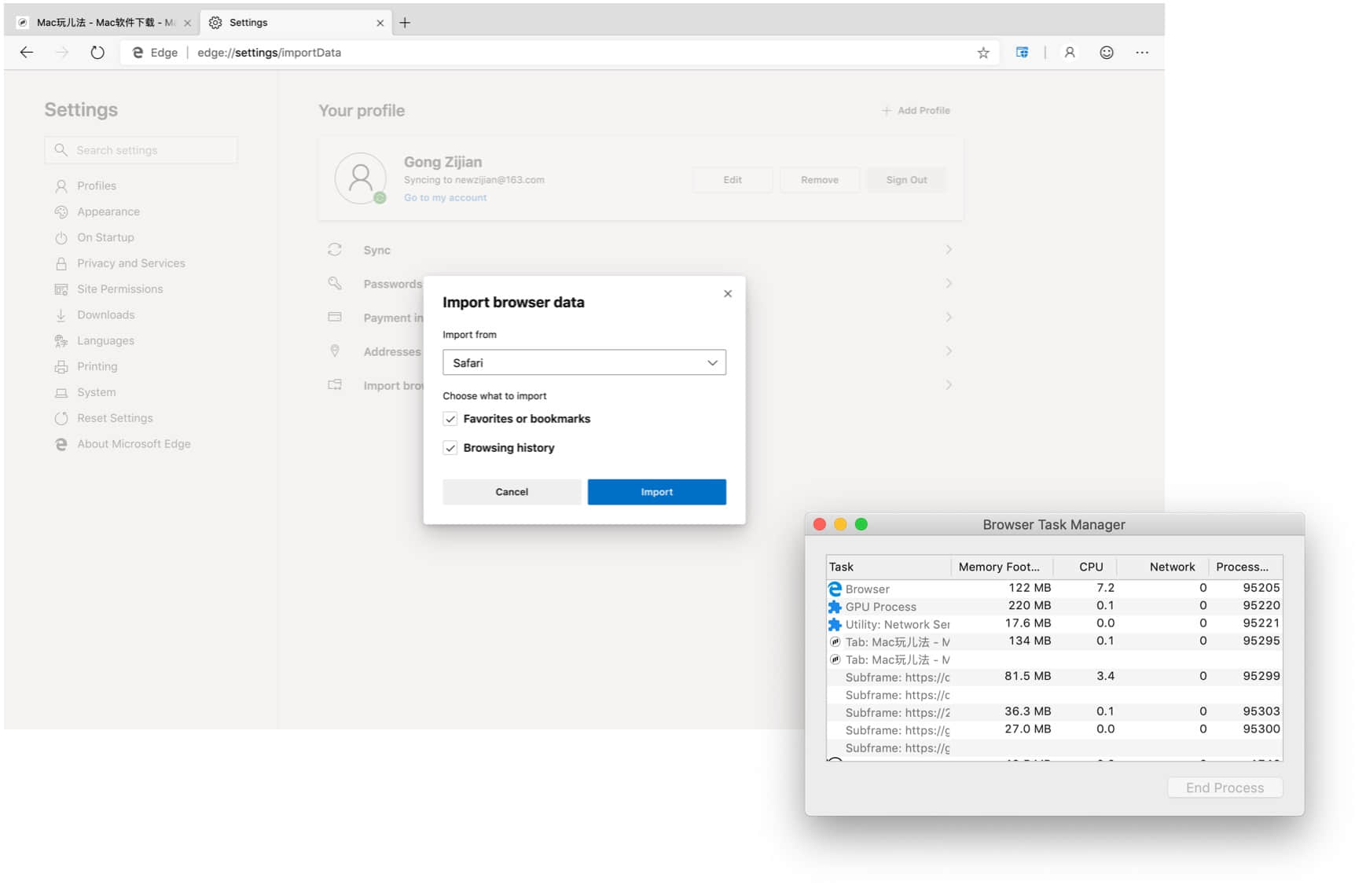Viewport: 1366px width, 896px height.
Task: Open System settings
Action: tap(85, 393)
